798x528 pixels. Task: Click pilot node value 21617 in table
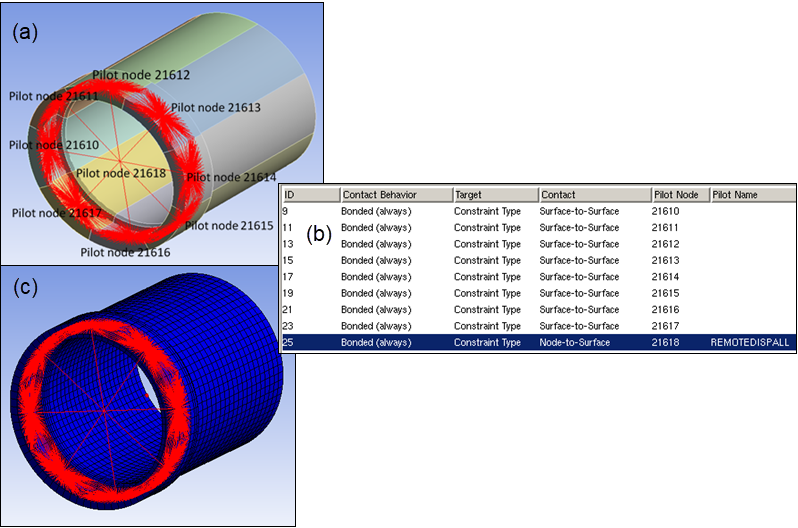665,326
